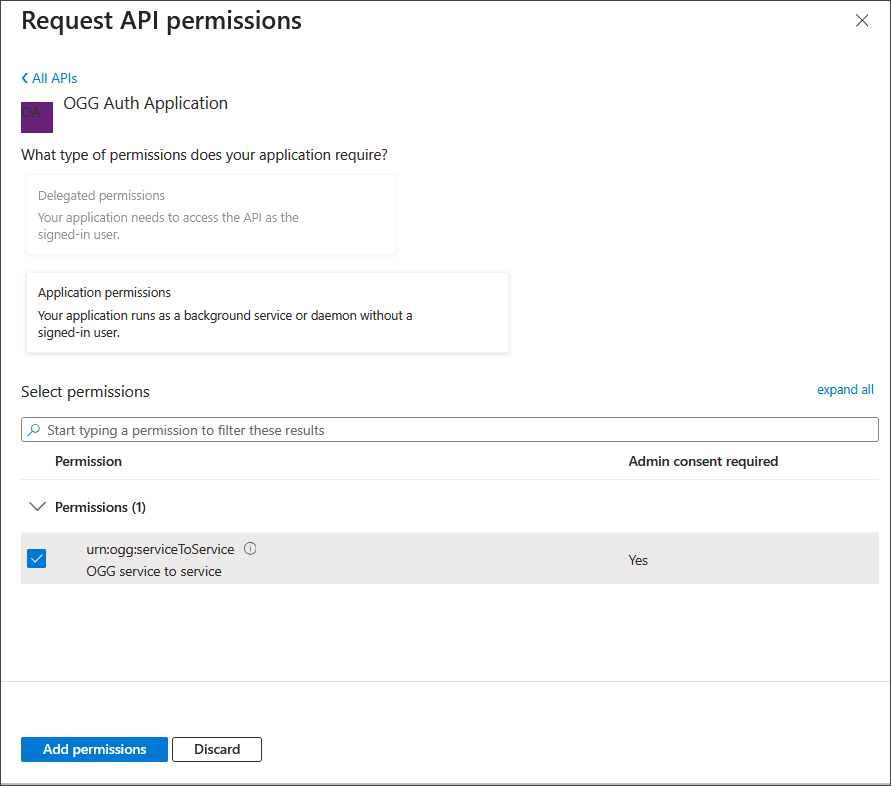Expand all permission groups via expand all
891x786 pixels.
845,389
